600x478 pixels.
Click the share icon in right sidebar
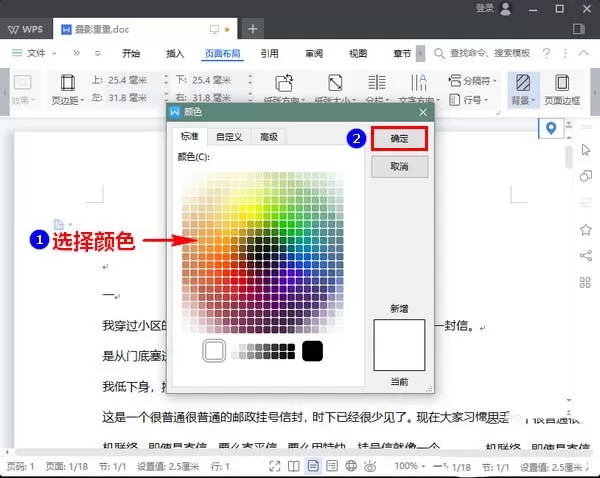[585, 256]
